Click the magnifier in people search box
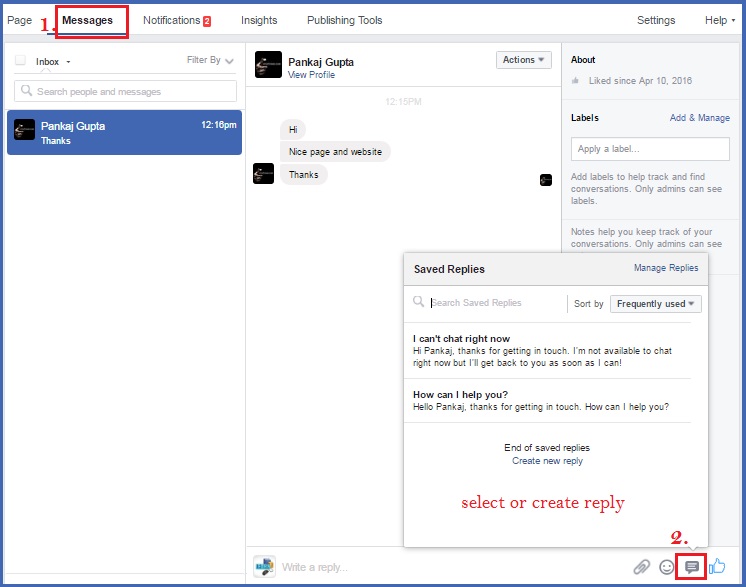746x587 pixels. 26,90
